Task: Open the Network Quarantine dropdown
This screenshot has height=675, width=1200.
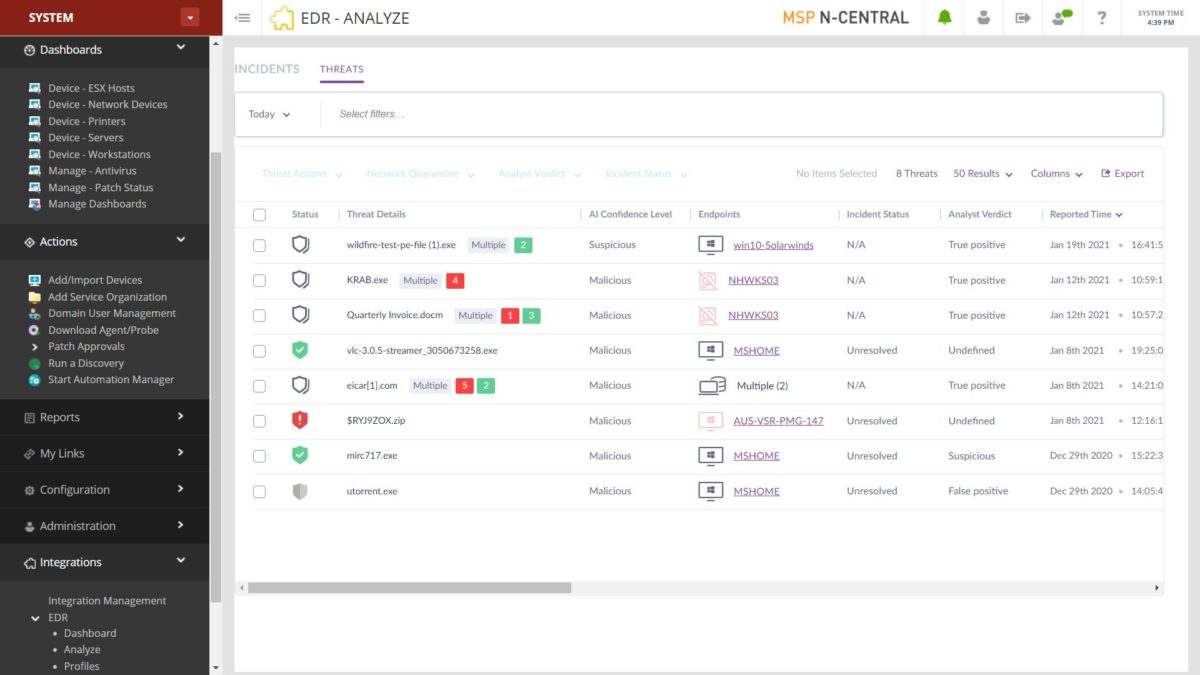Action: [x=420, y=174]
